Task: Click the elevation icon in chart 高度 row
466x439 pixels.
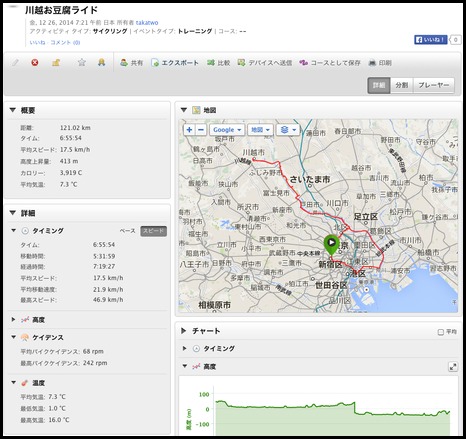Action: (x=196, y=366)
